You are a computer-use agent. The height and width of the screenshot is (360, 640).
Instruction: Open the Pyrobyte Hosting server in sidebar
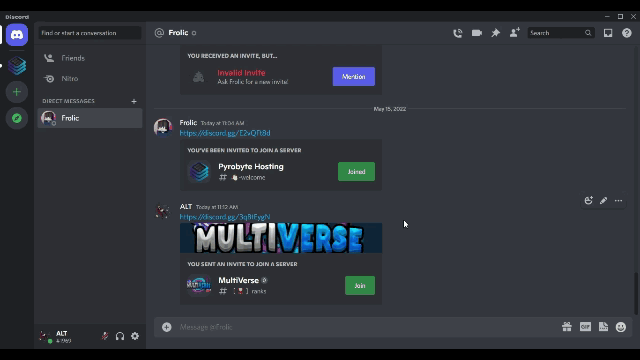(17, 66)
